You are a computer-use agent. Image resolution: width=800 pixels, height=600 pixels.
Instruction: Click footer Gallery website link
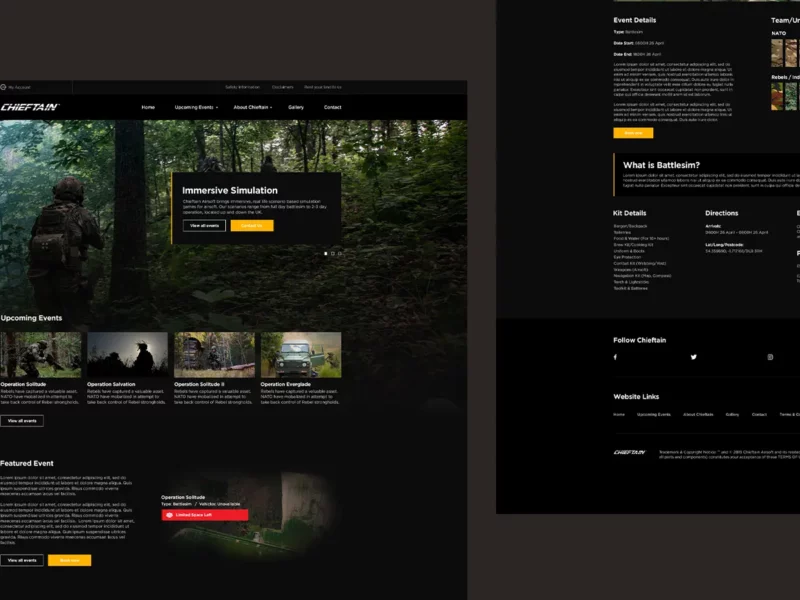[732, 414]
